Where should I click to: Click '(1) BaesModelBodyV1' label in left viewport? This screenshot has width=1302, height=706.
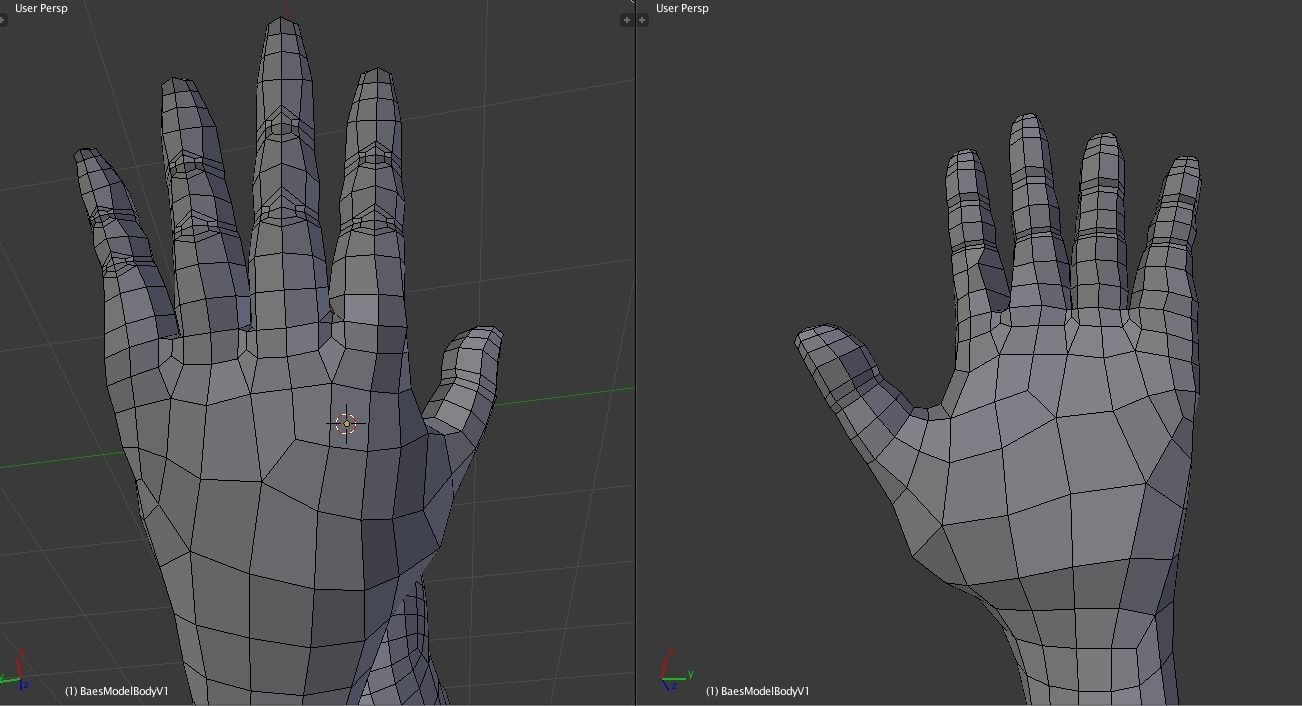(x=117, y=691)
